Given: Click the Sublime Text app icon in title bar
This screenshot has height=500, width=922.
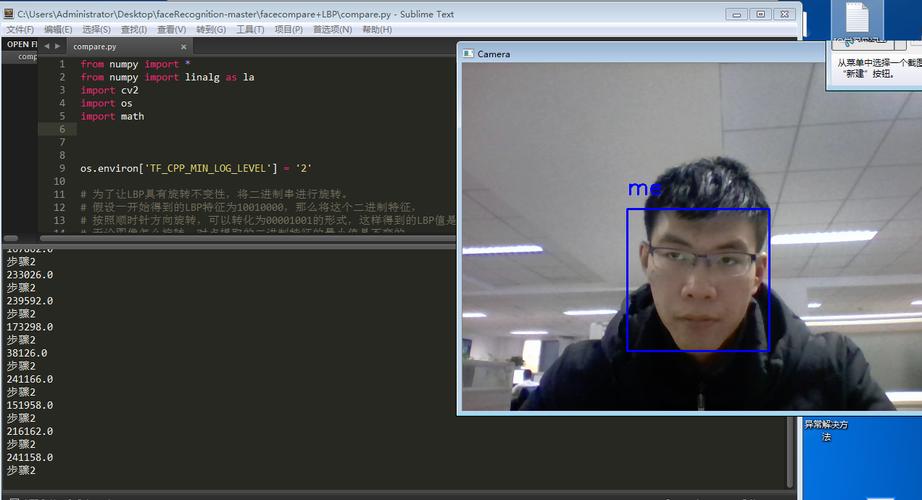Looking at the screenshot, I should (x=9, y=14).
